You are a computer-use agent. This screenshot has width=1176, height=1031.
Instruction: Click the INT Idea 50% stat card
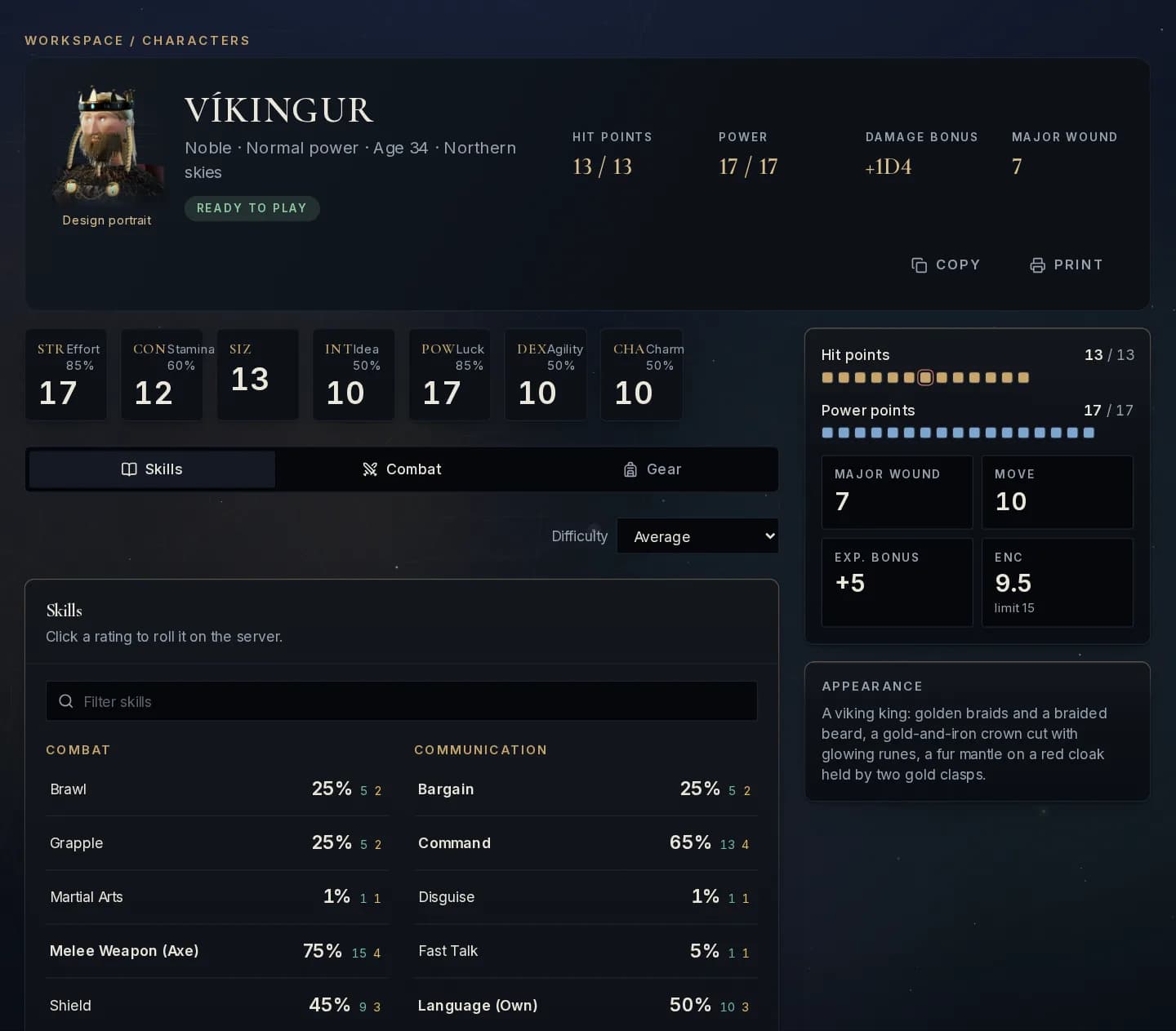(354, 375)
